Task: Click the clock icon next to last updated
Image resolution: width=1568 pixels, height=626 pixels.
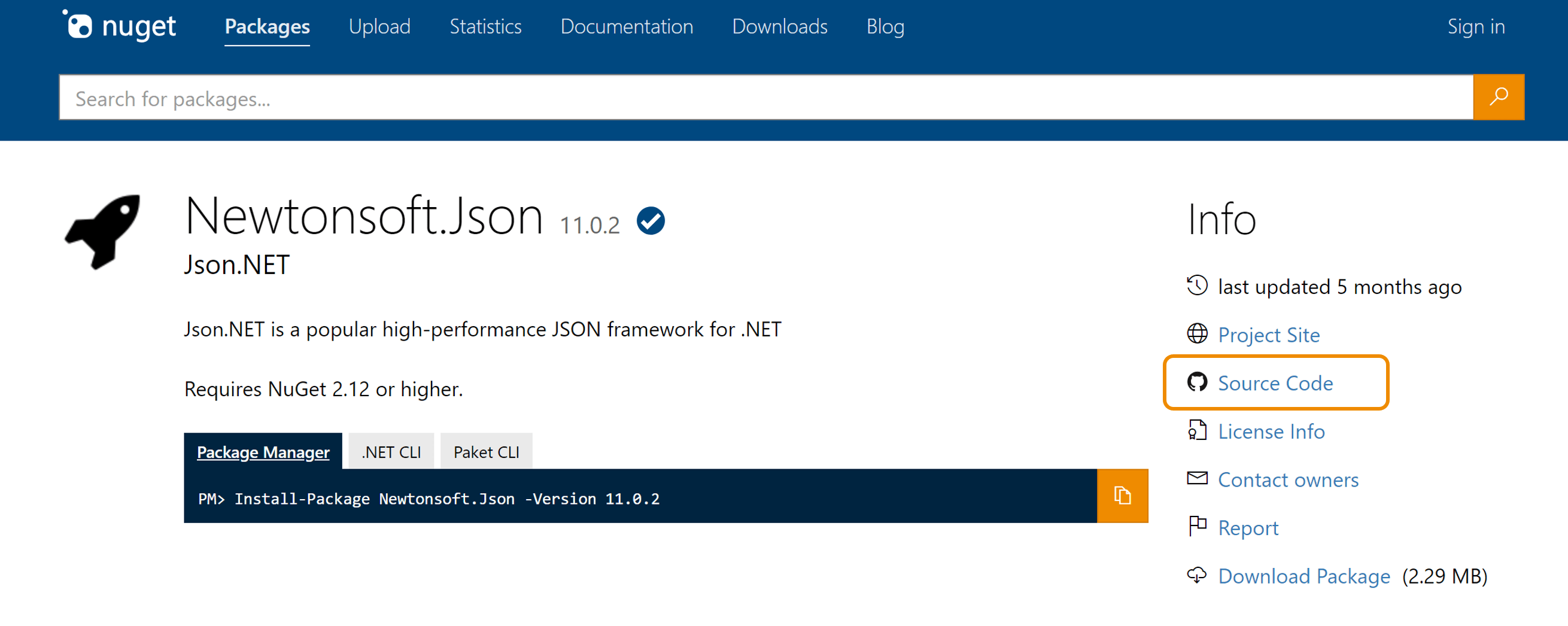Action: pyautogui.click(x=1197, y=285)
